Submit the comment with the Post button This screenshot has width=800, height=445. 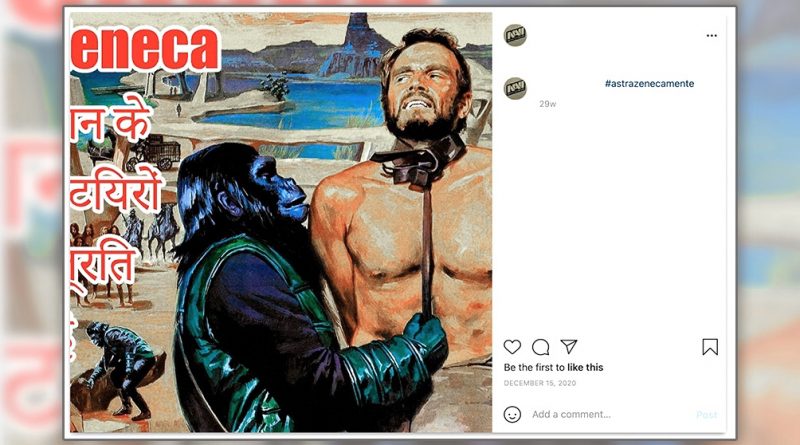pos(707,414)
